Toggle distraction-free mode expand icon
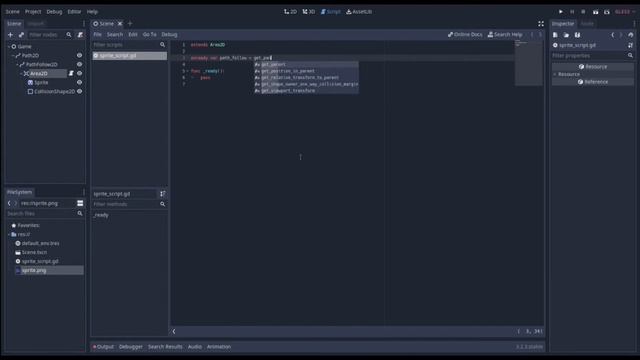 [x=541, y=24]
